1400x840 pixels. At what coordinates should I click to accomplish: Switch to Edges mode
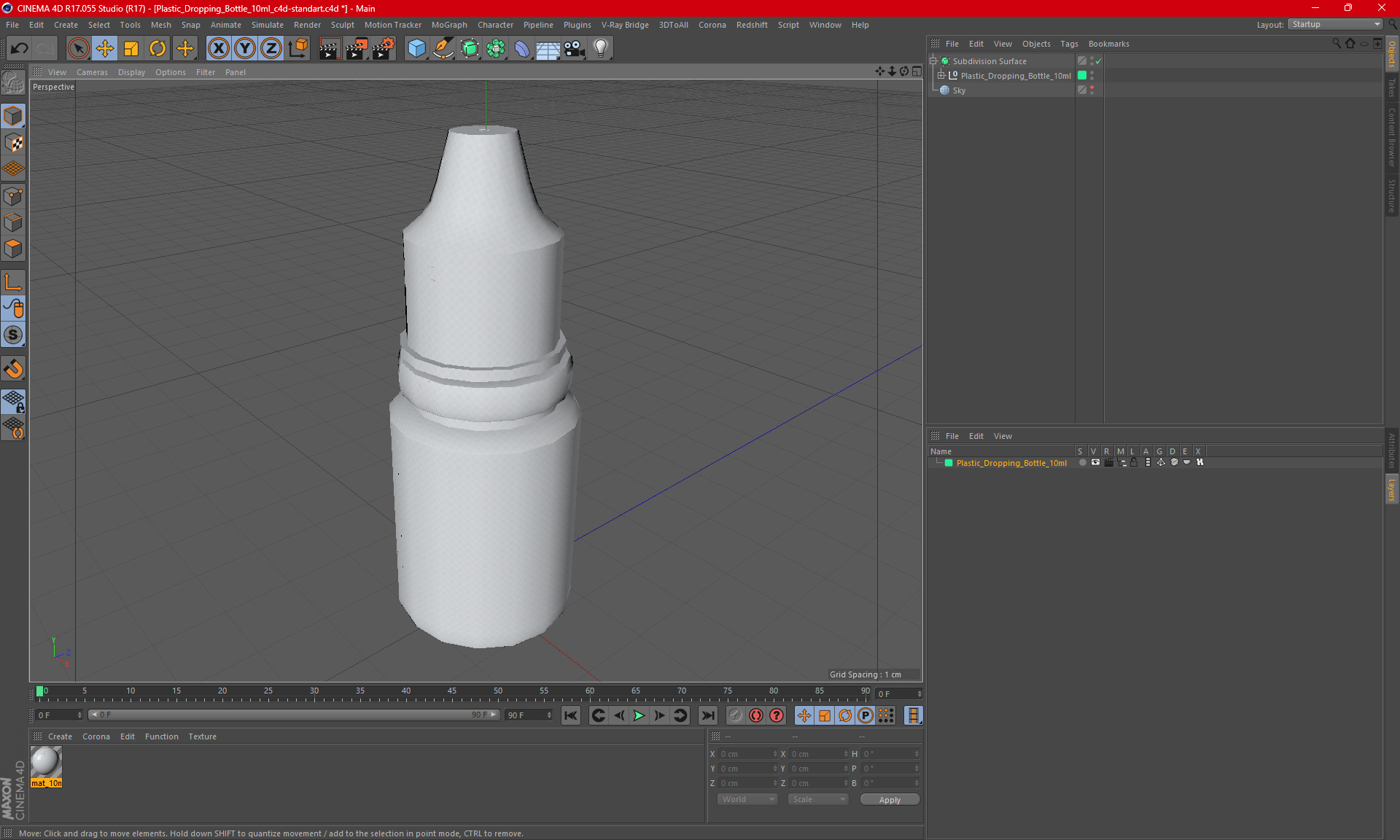click(13, 222)
